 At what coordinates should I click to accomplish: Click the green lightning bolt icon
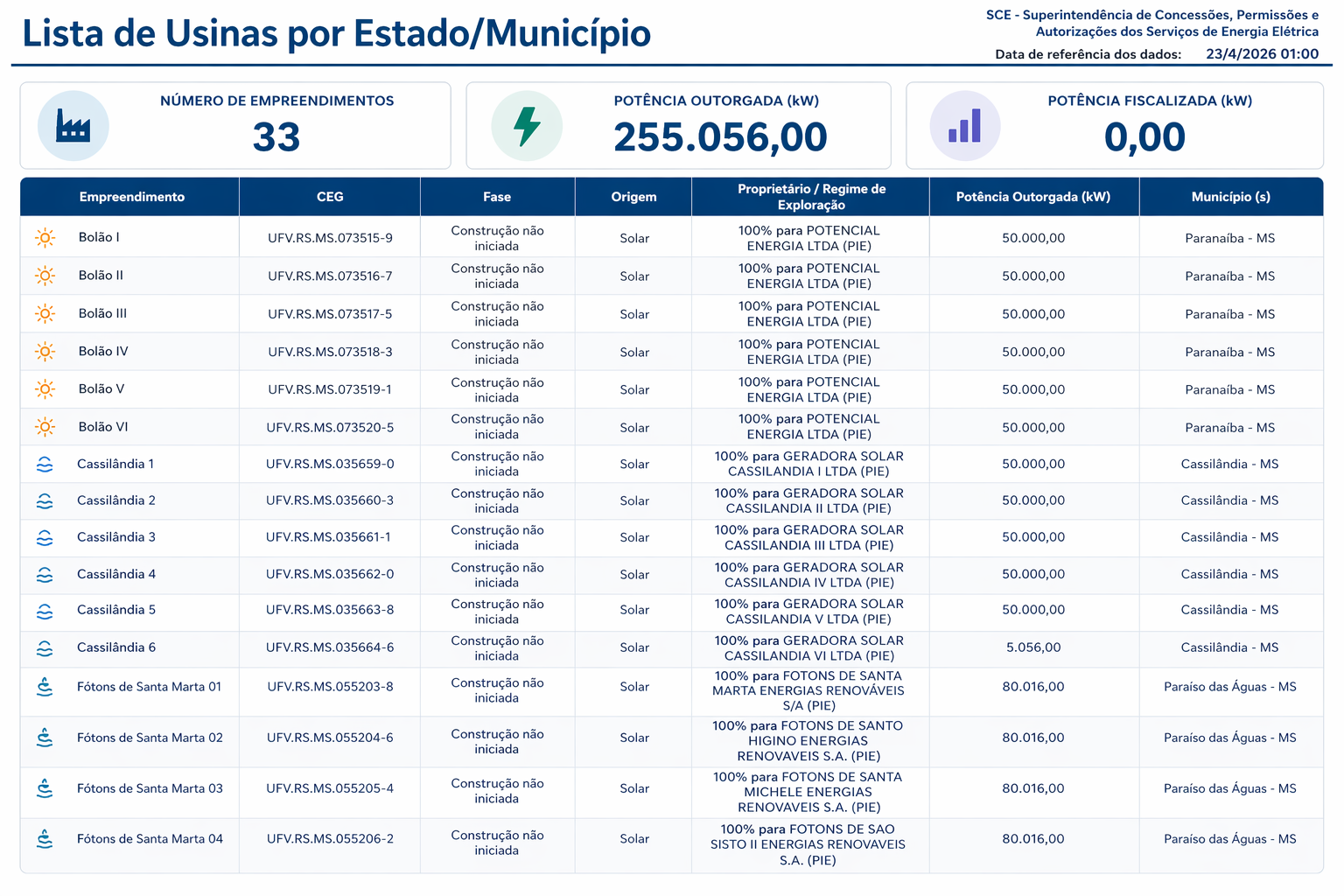(527, 126)
